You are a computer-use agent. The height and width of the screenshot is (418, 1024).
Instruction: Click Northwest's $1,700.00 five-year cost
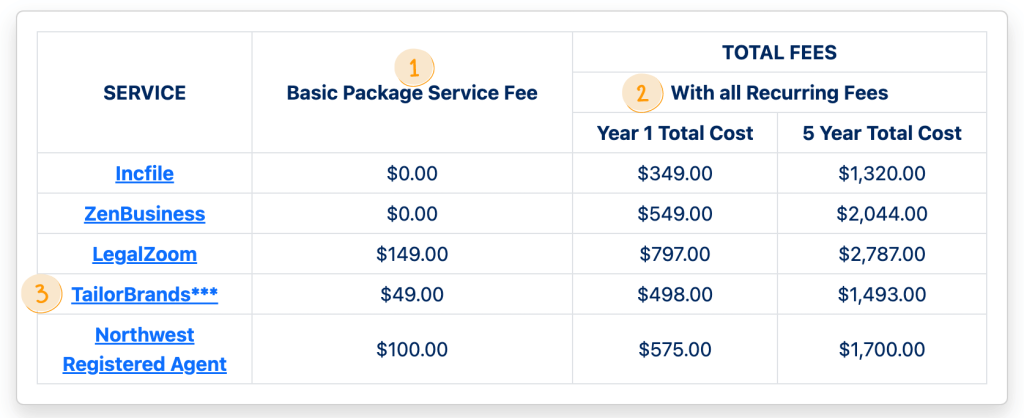(x=882, y=350)
